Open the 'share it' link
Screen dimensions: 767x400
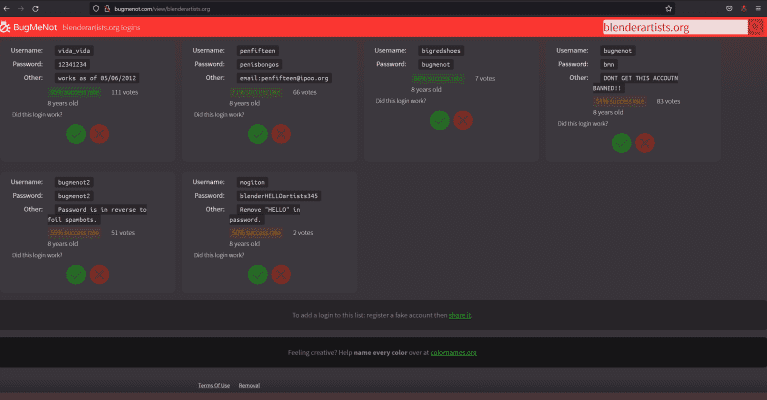[x=460, y=315]
